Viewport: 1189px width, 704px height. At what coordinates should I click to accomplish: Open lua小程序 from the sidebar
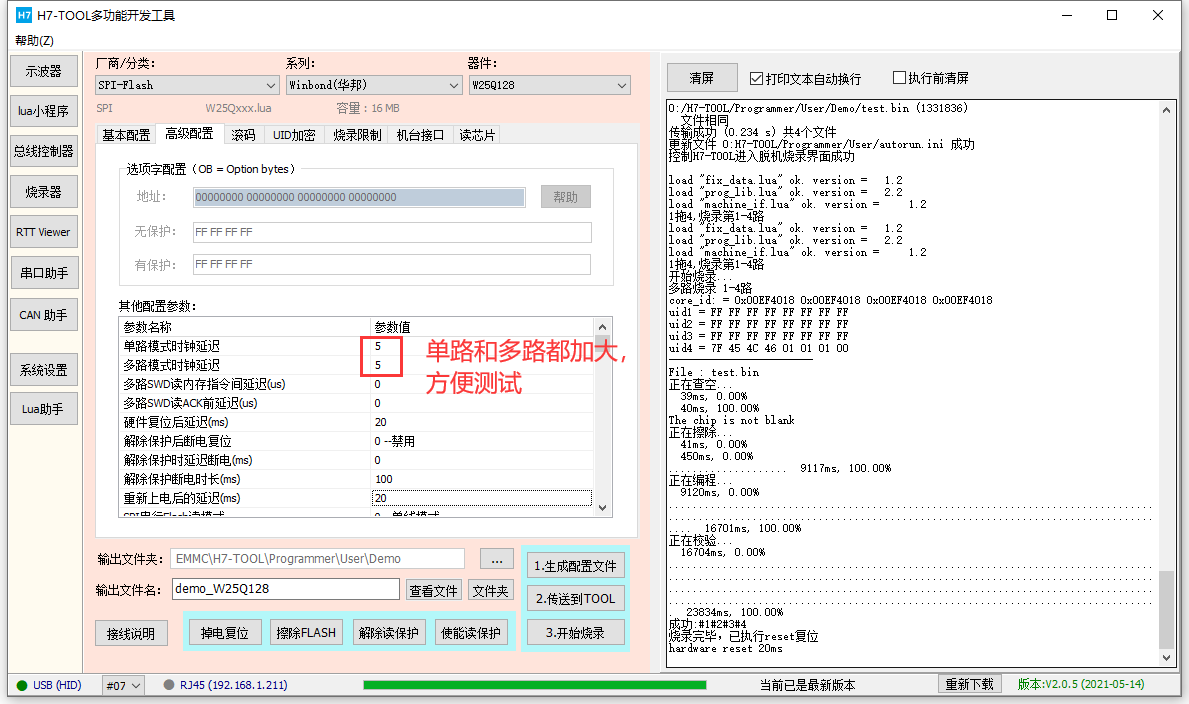(x=44, y=111)
